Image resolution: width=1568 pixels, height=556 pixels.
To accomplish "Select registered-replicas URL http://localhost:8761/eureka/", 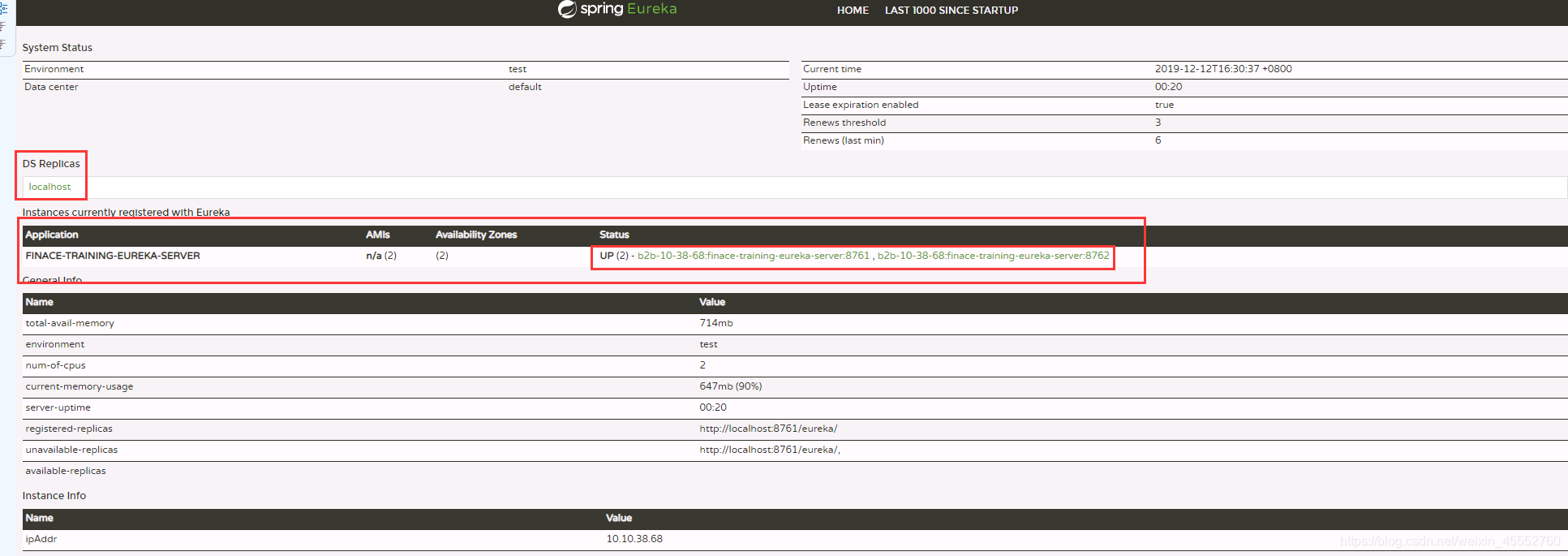I will [x=768, y=429].
